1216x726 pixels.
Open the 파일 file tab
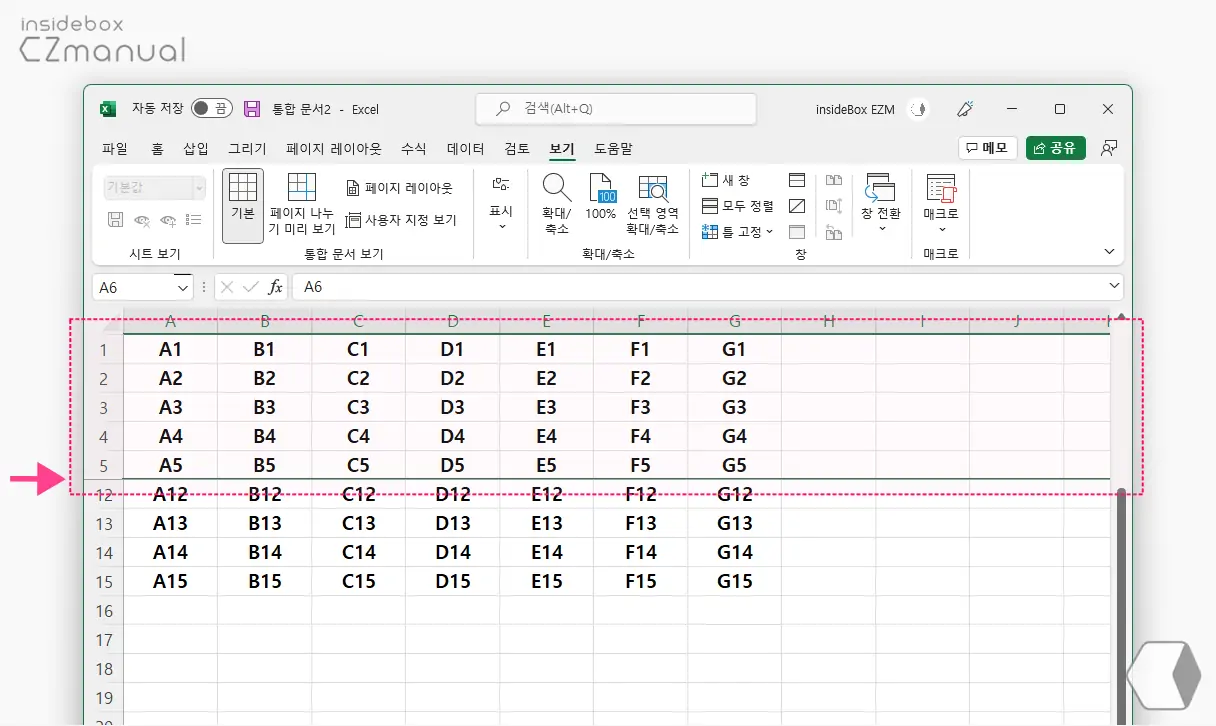[x=115, y=149]
